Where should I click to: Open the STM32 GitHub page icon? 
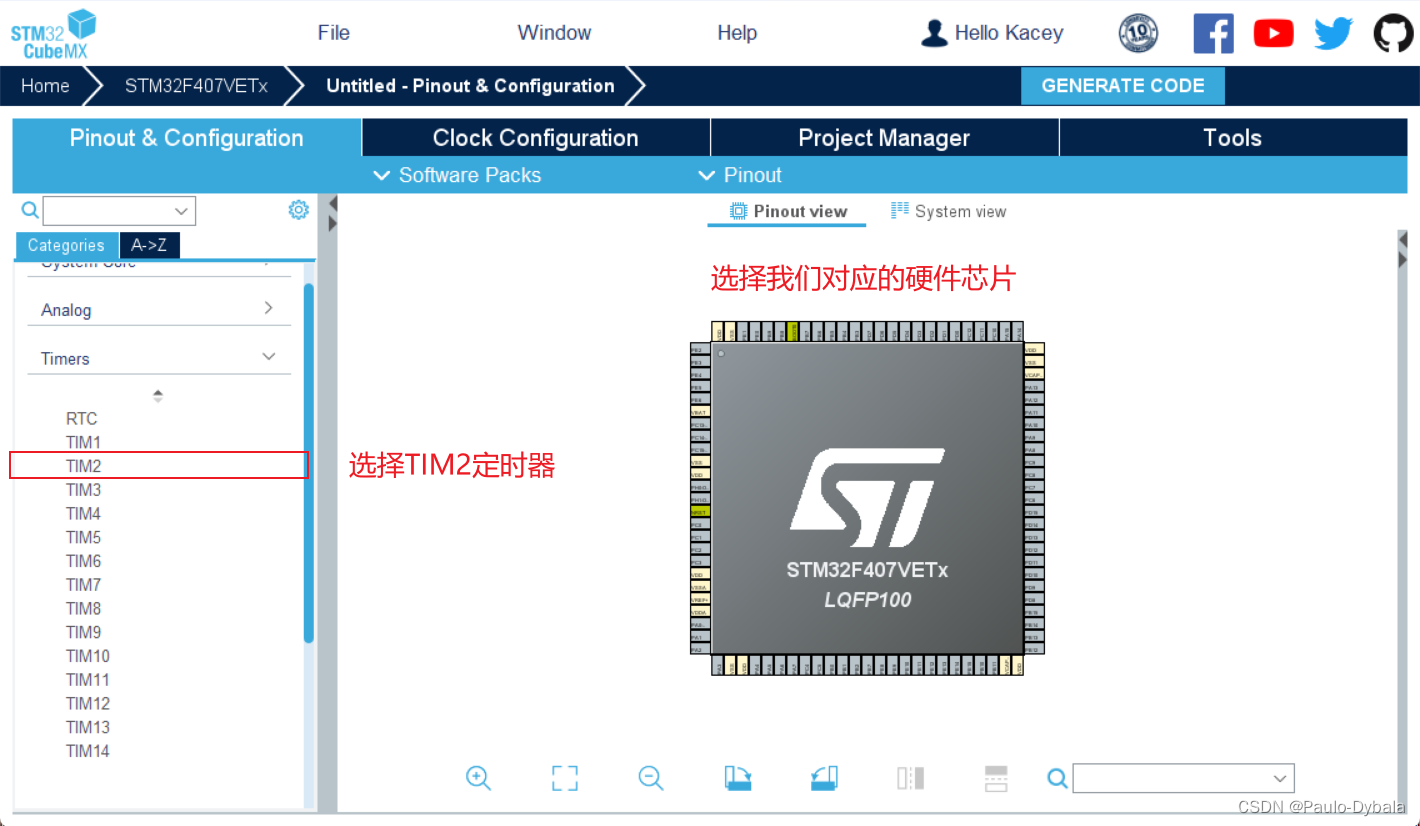[1392, 32]
